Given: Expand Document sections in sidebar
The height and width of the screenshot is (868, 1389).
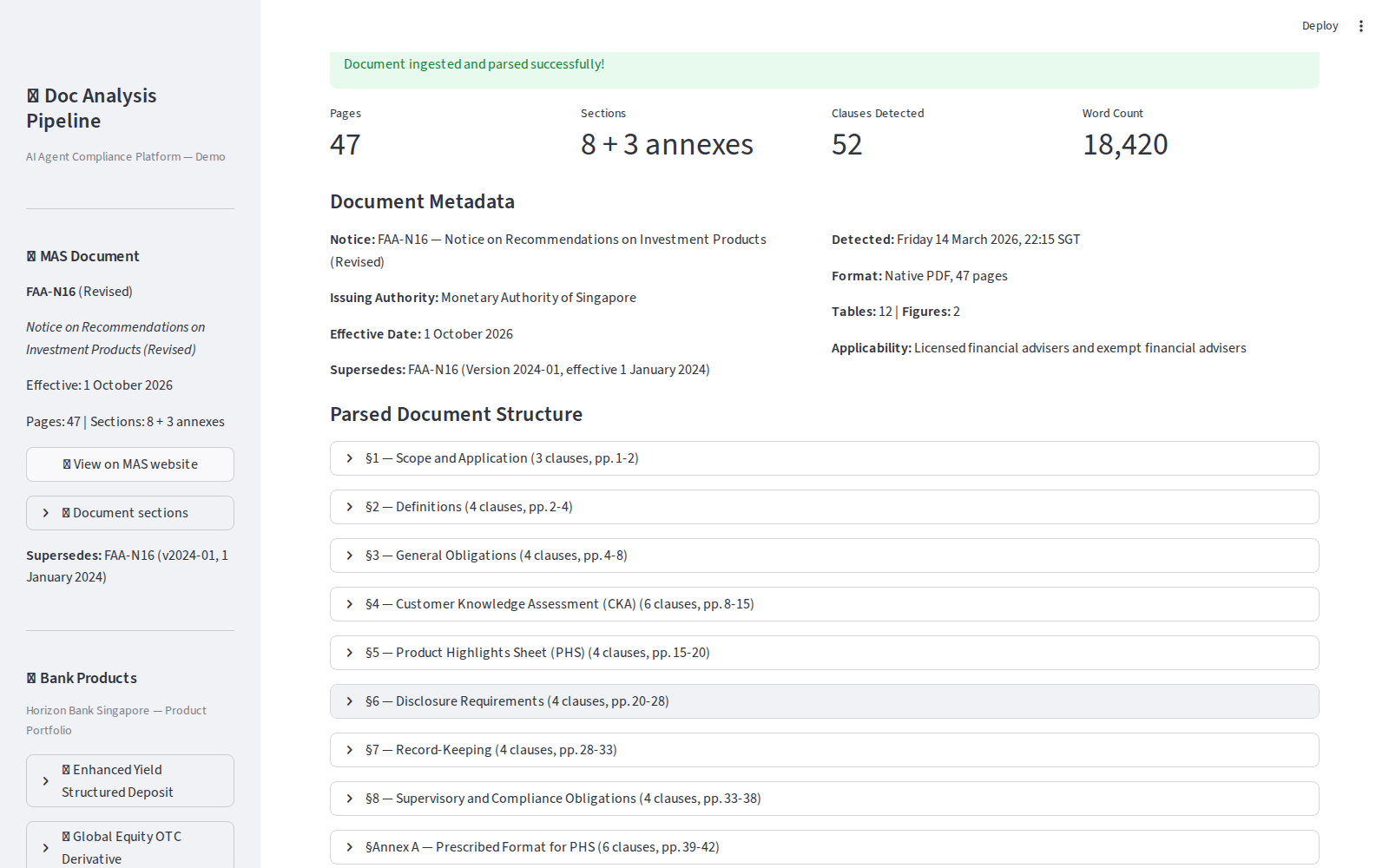Looking at the screenshot, I should click(x=130, y=513).
